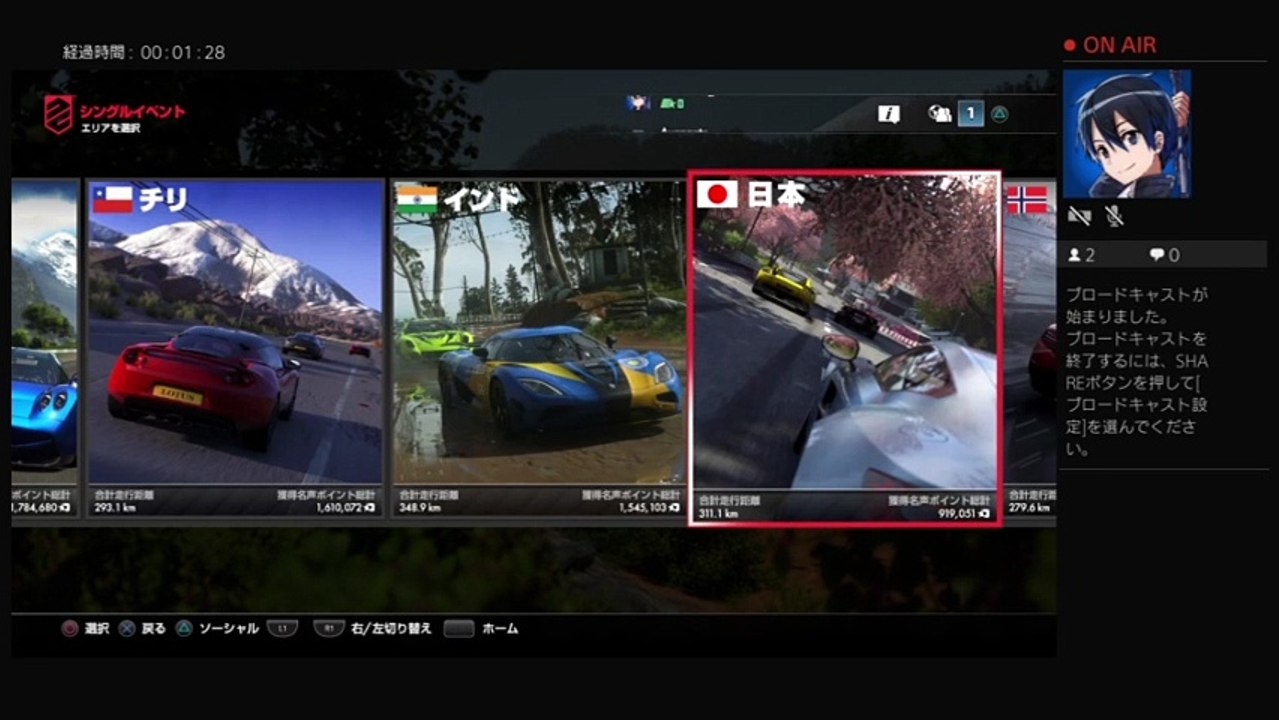The height and width of the screenshot is (720, 1279).
Task: Toggle the muted microphone icon in broadcast panel
Action: click(x=1114, y=215)
